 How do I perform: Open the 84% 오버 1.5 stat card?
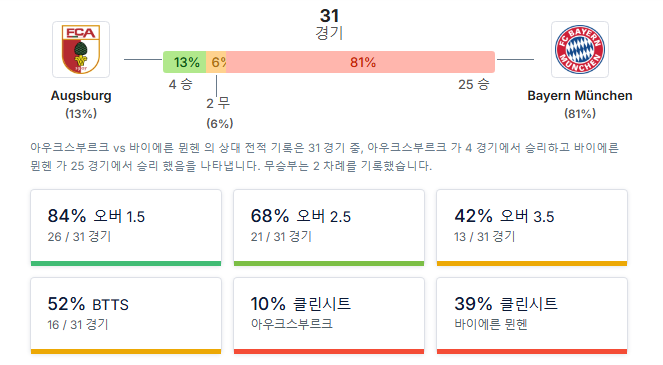click(126, 228)
